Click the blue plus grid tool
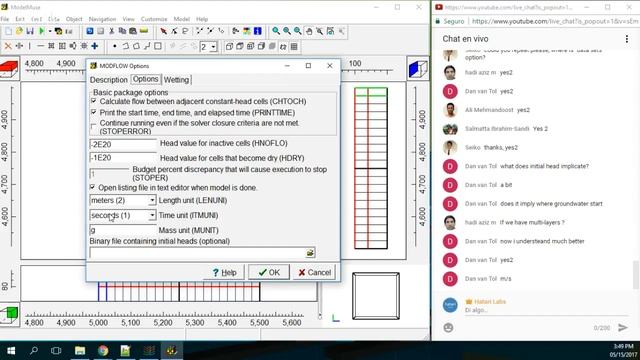Screen dimensions: 640x360 (95, 46)
